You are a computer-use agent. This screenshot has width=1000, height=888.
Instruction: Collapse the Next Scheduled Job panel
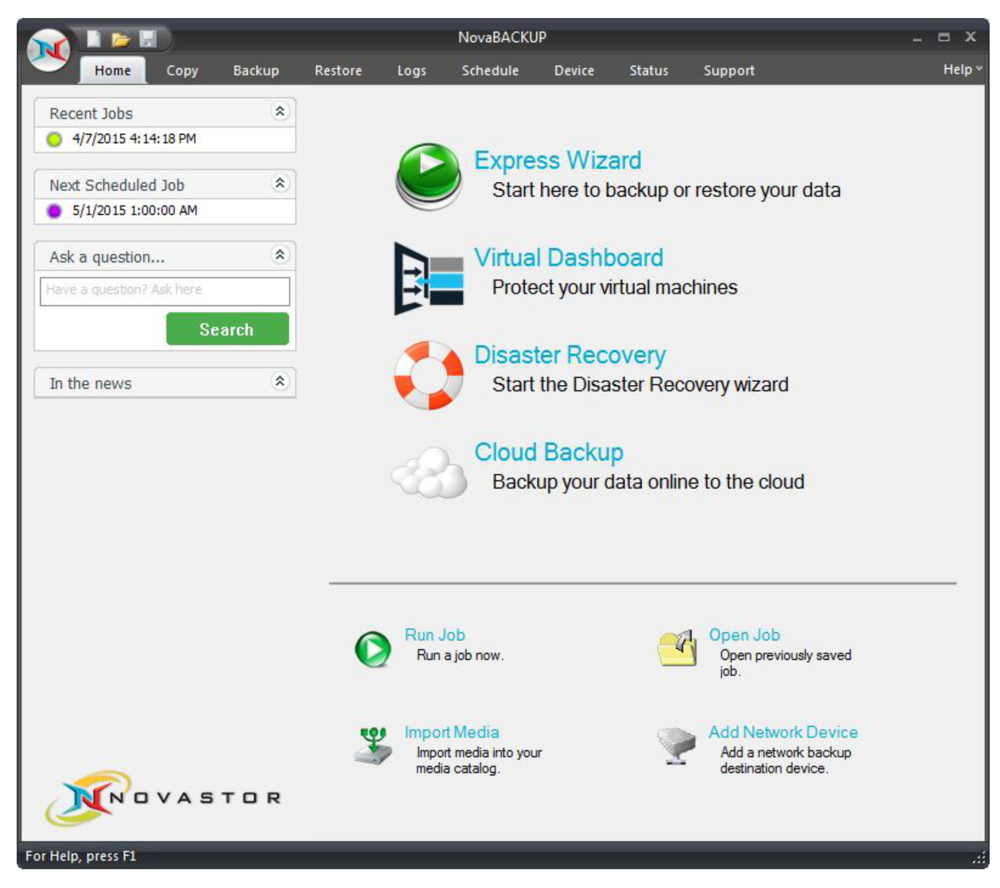pos(280,184)
